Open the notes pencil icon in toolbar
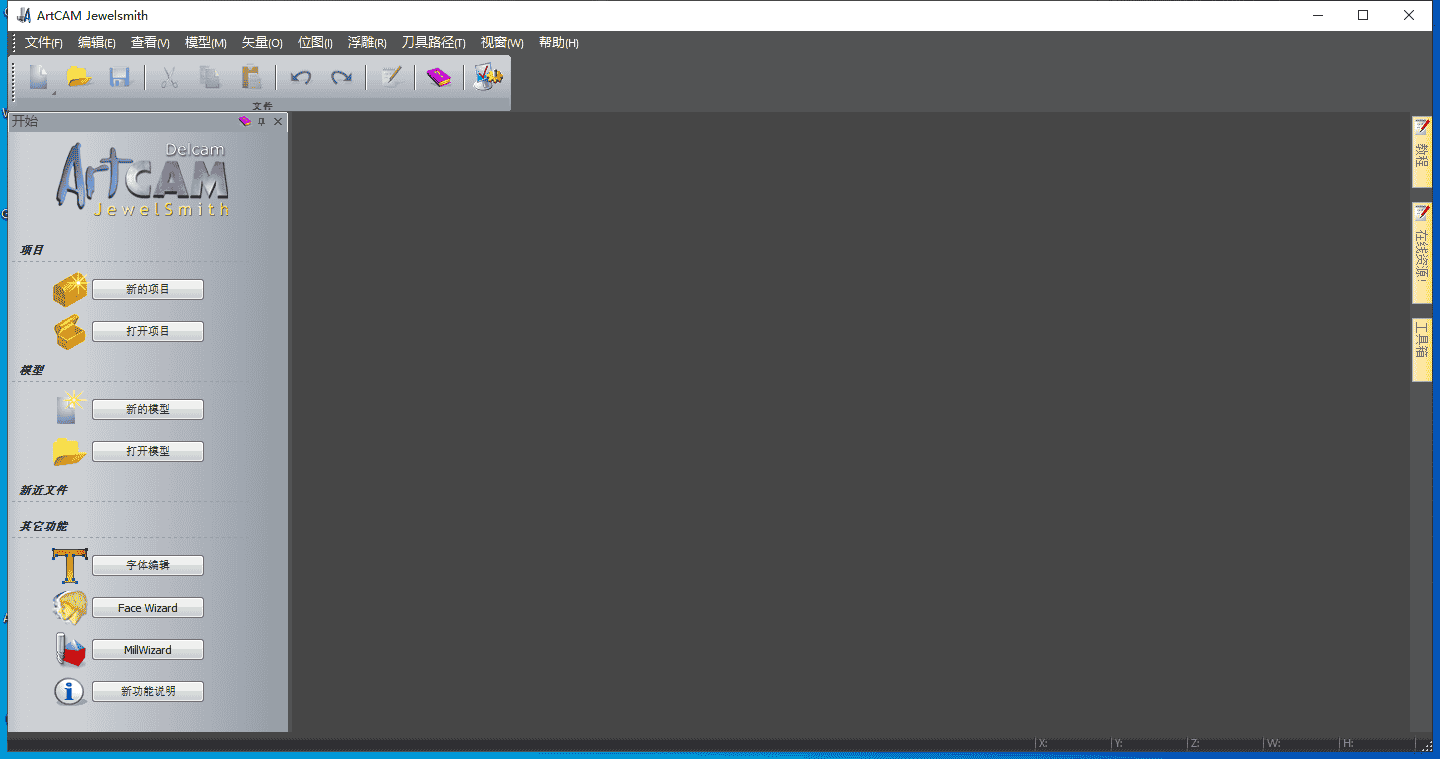Screen dimensions: 1440x759 (391, 77)
